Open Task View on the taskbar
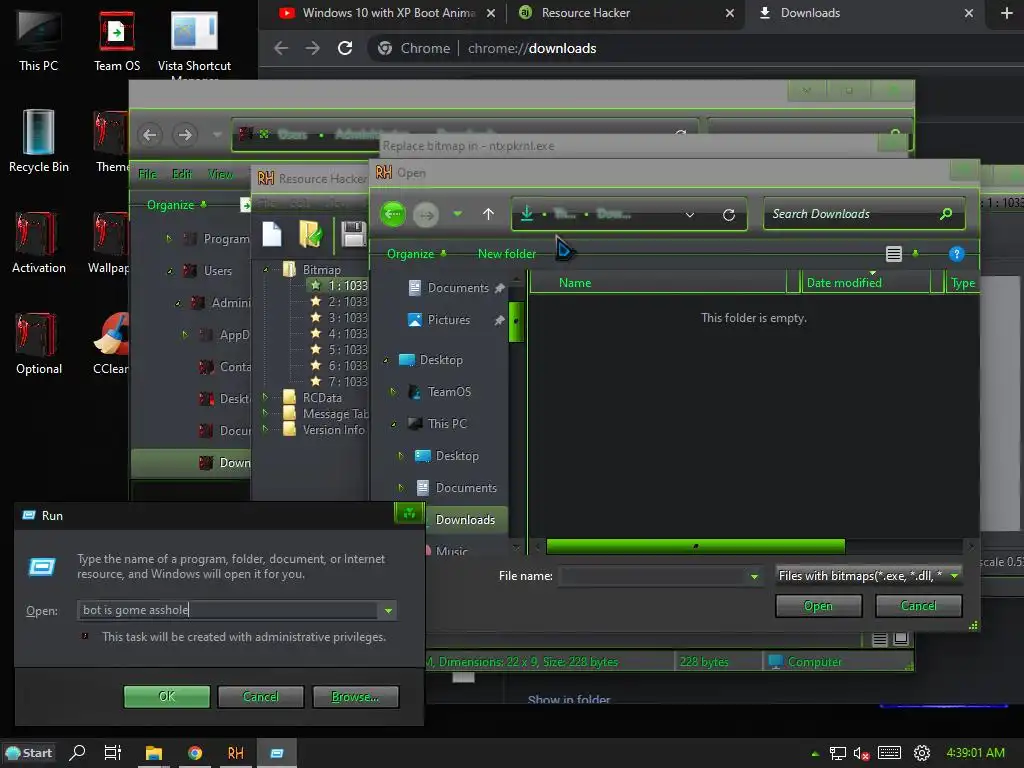Viewport: 1024px width, 768px height. 112,753
